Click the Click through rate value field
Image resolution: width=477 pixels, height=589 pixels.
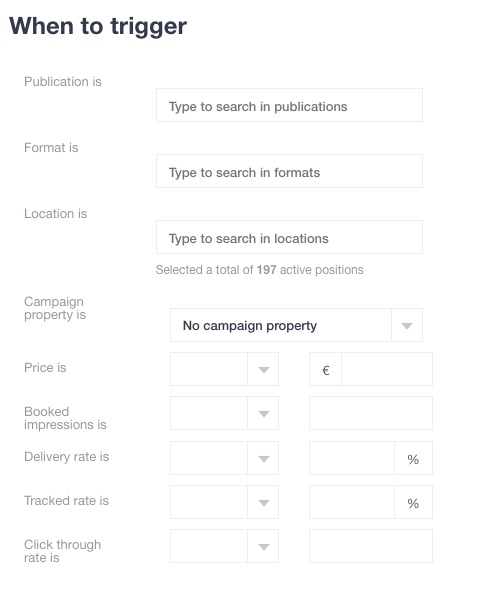[x=371, y=546]
